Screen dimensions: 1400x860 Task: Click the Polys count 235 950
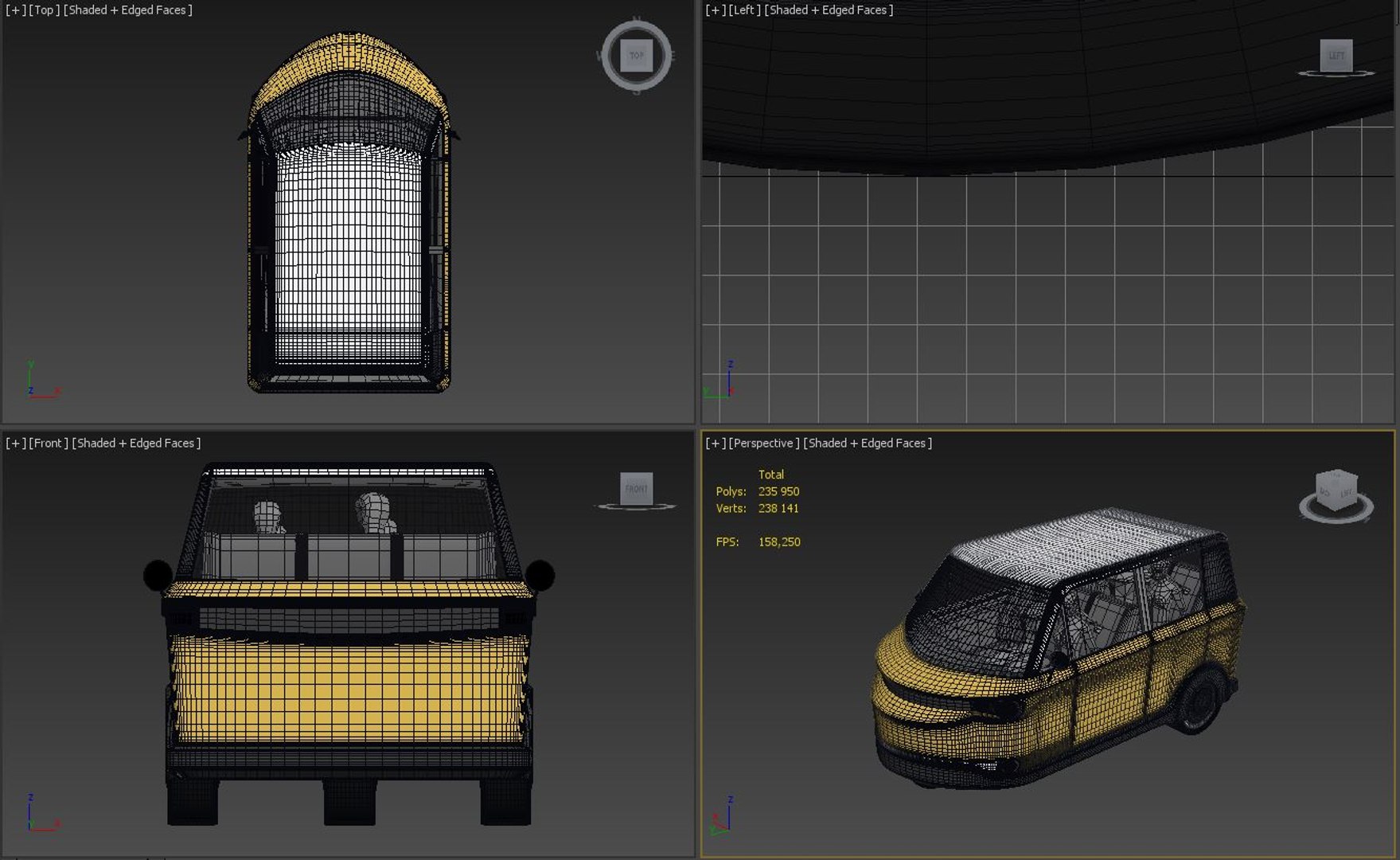778,491
